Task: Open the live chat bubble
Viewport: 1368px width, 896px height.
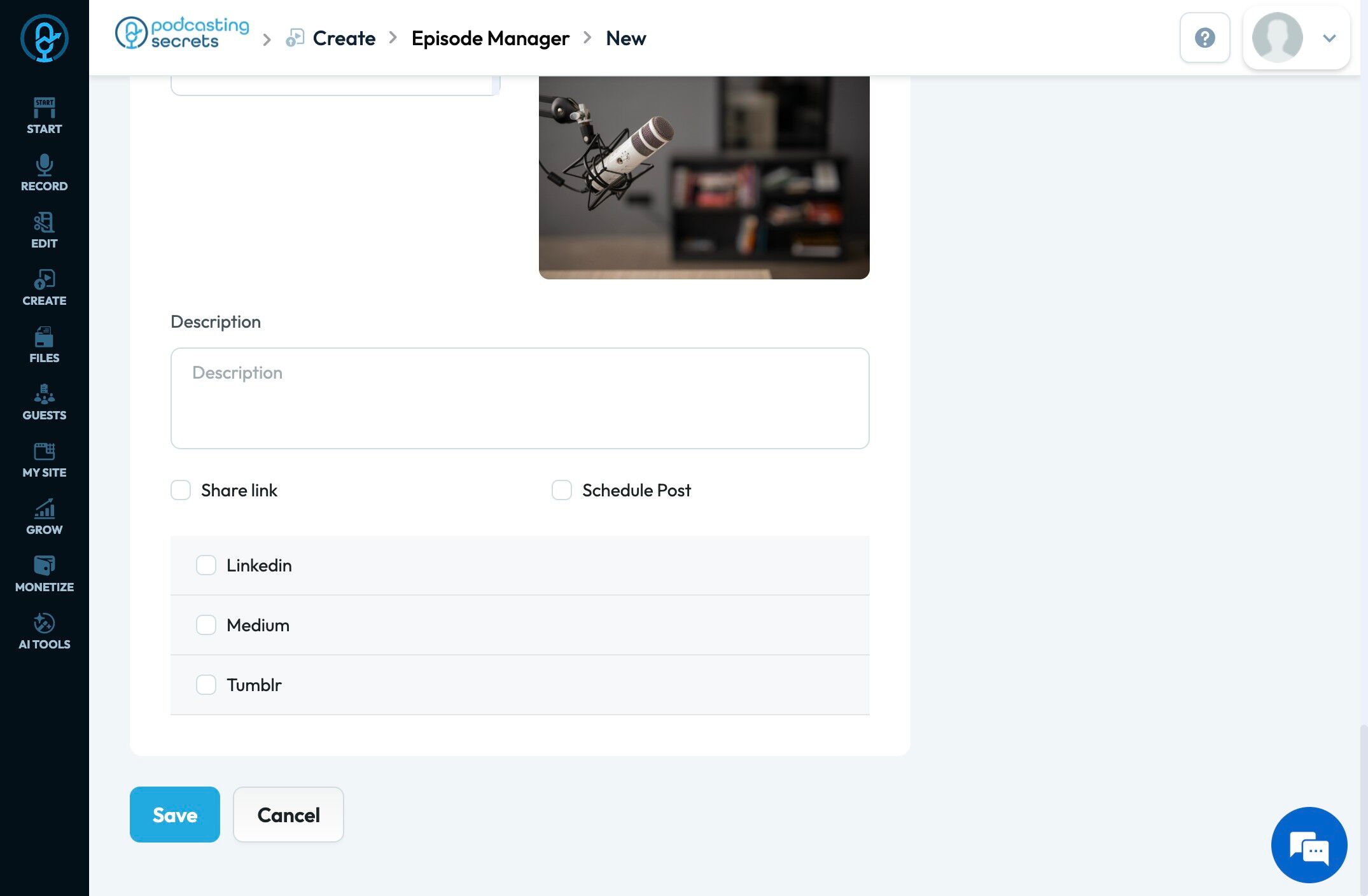Action: pos(1309,844)
